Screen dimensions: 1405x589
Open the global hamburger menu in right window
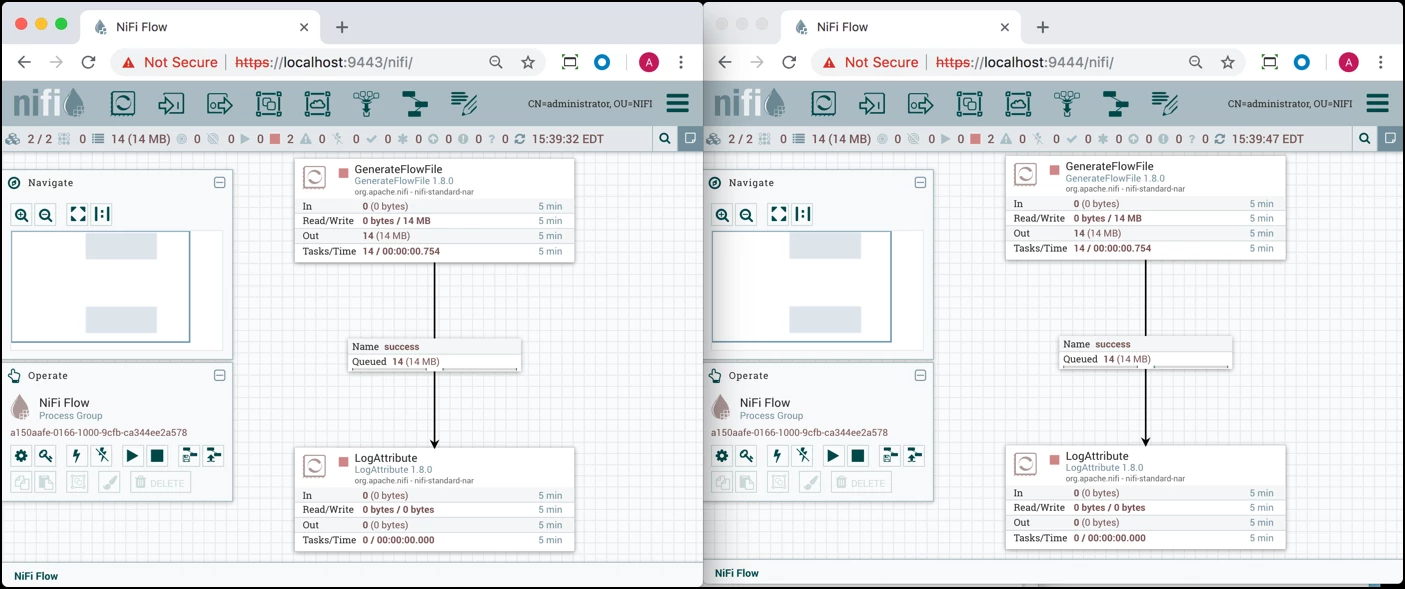pyautogui.click(x=1378, y=103)
